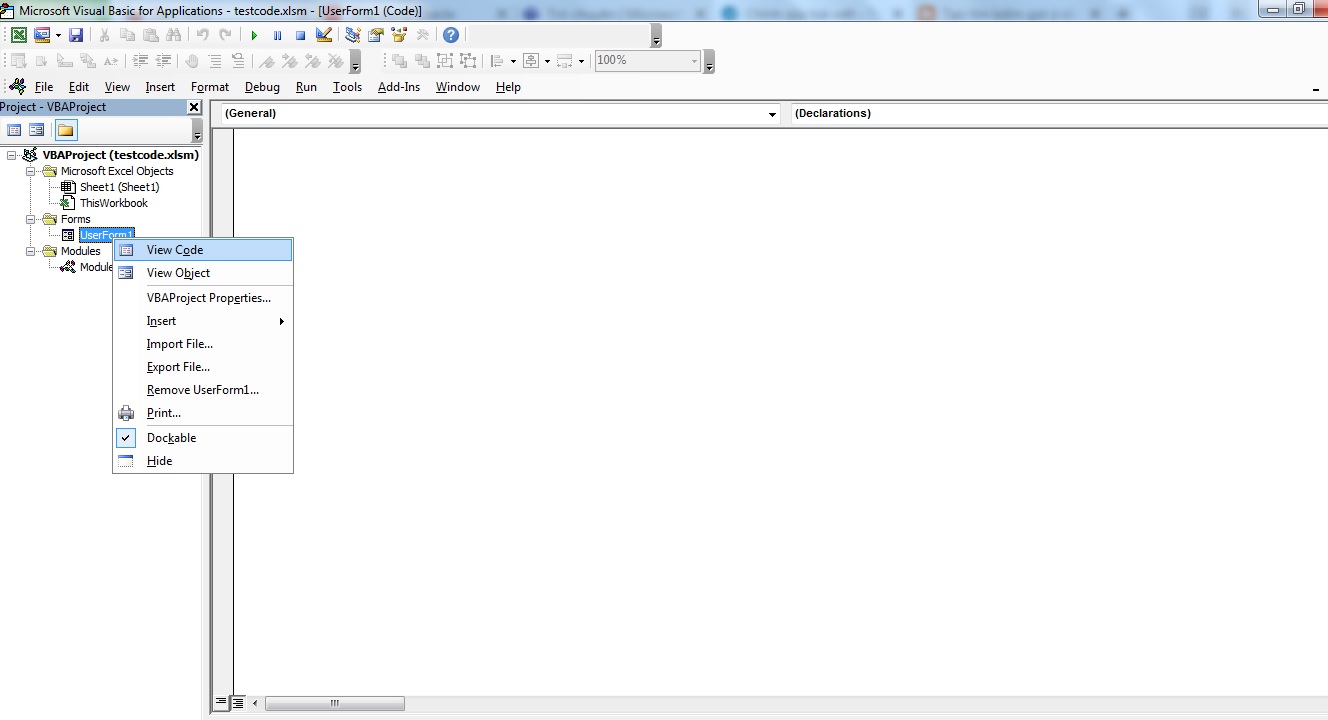The image size is (1328, 720).
Task: Open the Align controls dropdown arrow
Action: click(513, 61)
